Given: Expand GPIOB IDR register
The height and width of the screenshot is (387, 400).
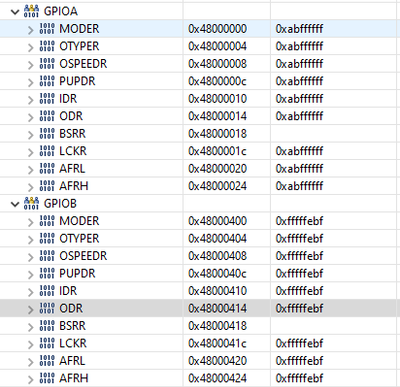Looking at the screenshot, I should point(31,292).
